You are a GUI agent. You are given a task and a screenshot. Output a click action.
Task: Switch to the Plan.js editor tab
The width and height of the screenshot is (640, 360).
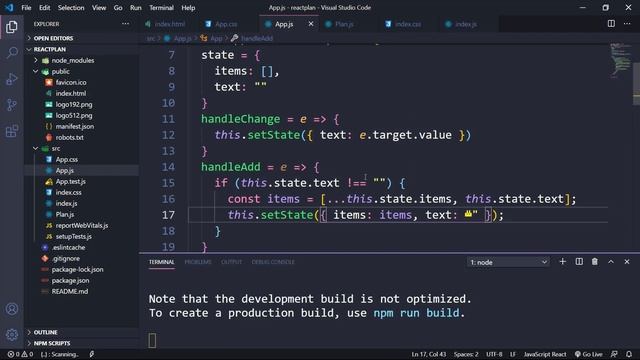(344, 24)
